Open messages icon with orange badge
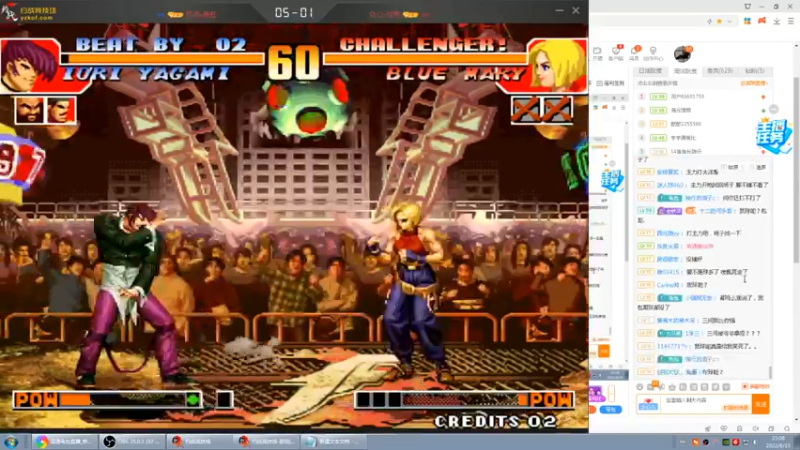Screen dimensions: 800x450 pos(635,53)
